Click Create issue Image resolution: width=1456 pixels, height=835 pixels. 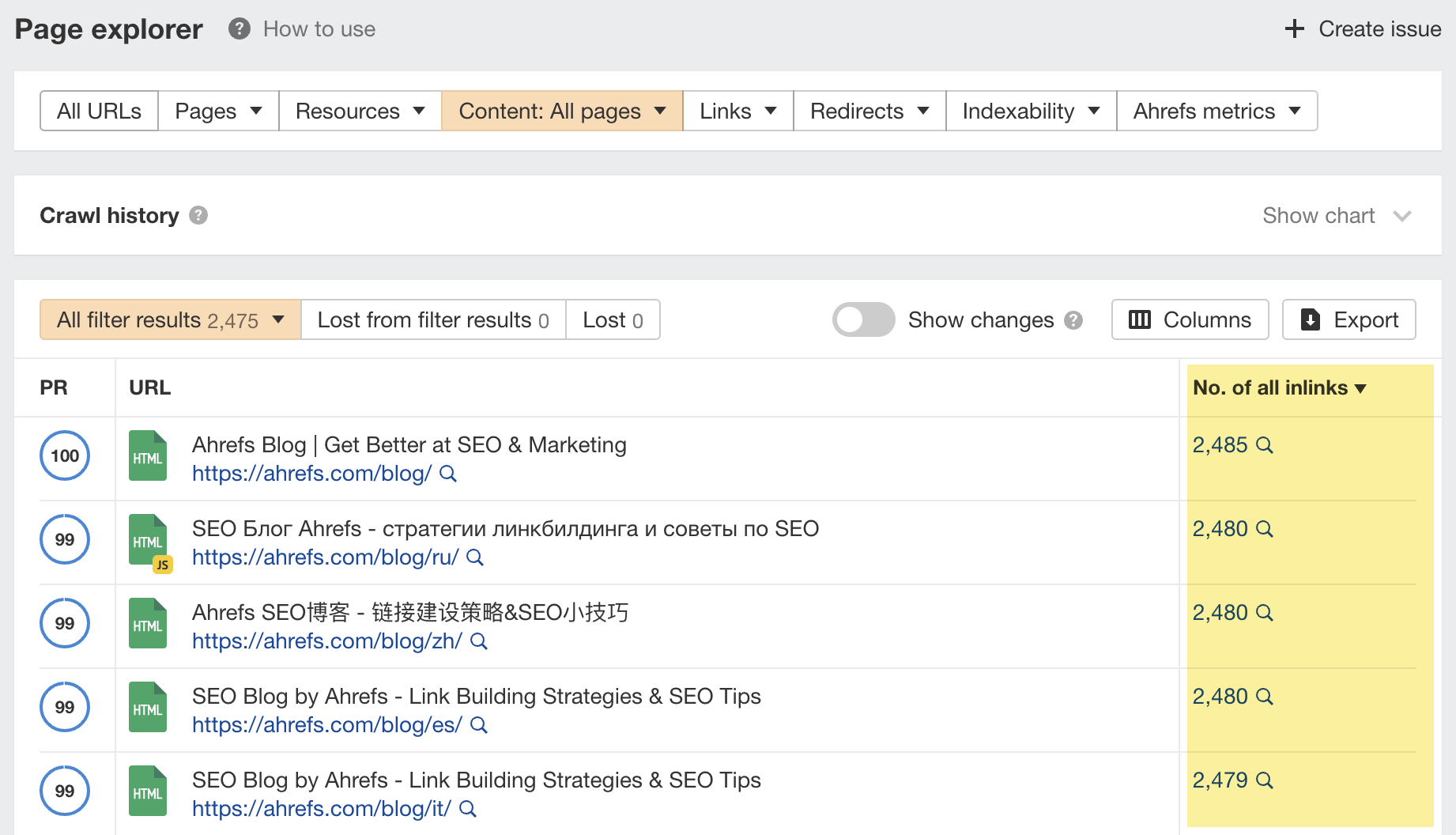click(1363, 28)
